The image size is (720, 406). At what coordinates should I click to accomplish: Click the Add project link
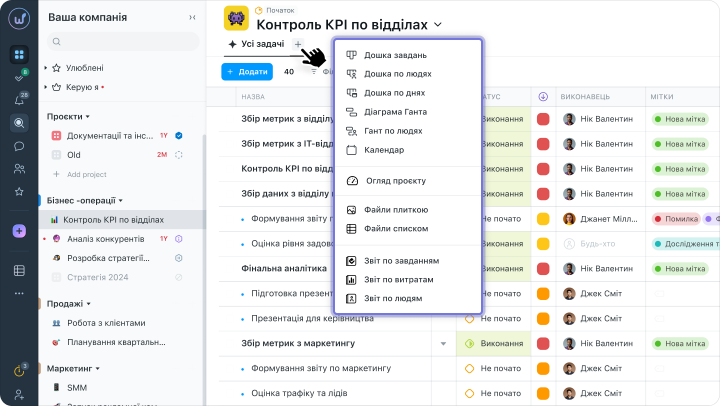coord(88,174)
